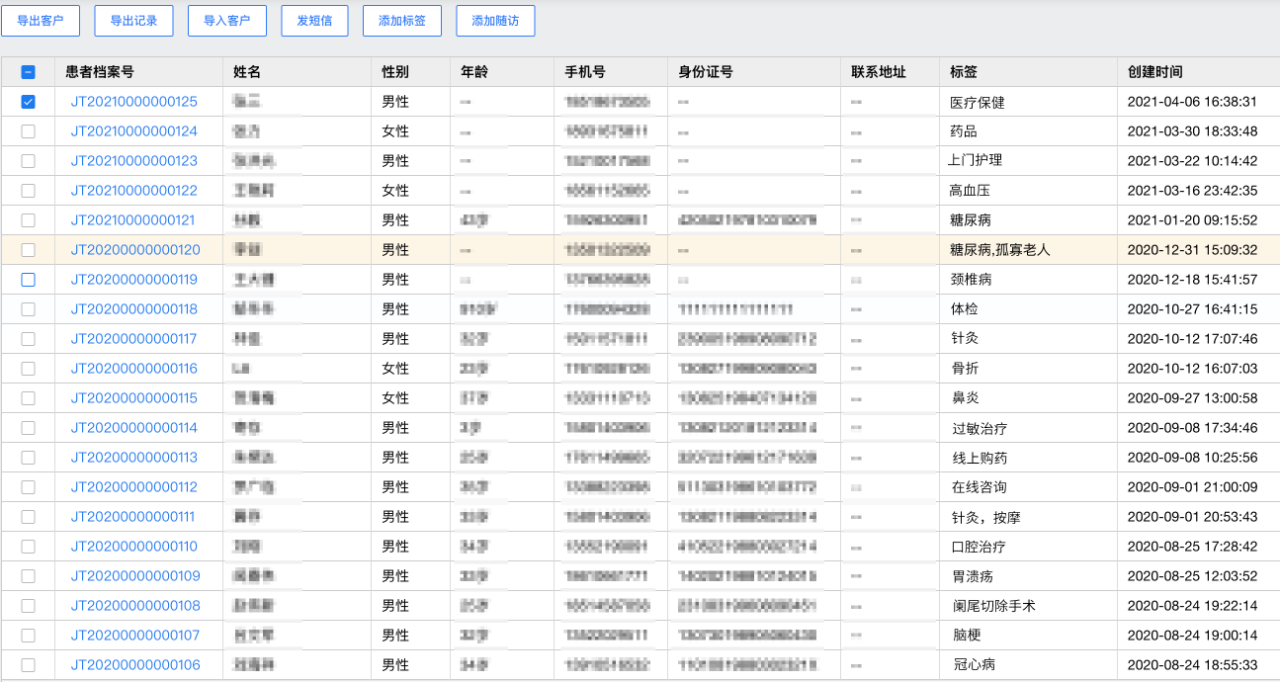Check the row JT20210000000124 checkbox
Image resolution: width=1280 pixels, height=682 pixels.
tap(28, 131)
